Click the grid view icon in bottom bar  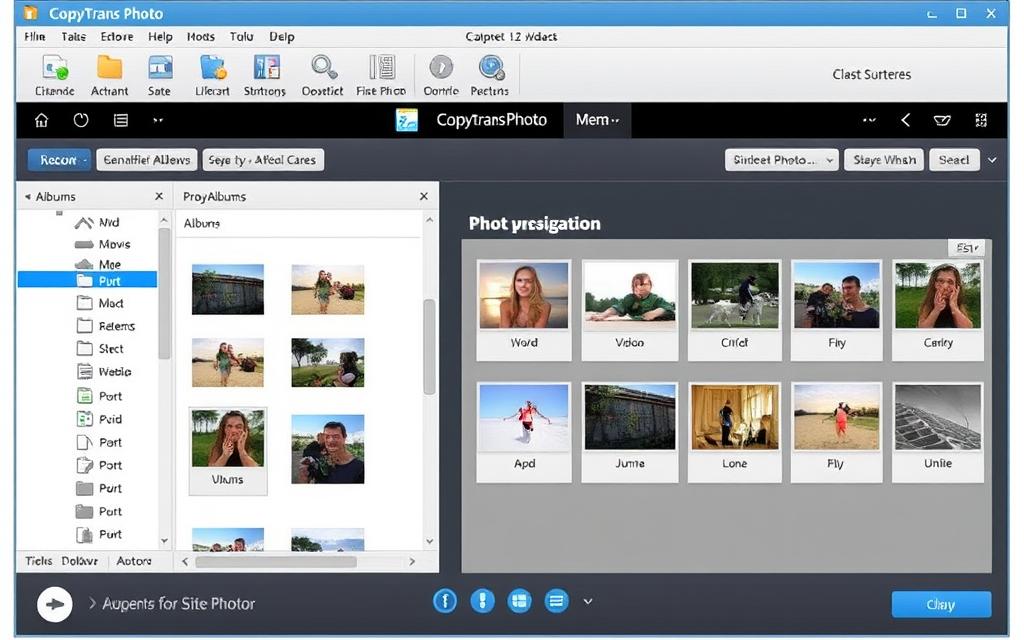(x=518, y=601)
